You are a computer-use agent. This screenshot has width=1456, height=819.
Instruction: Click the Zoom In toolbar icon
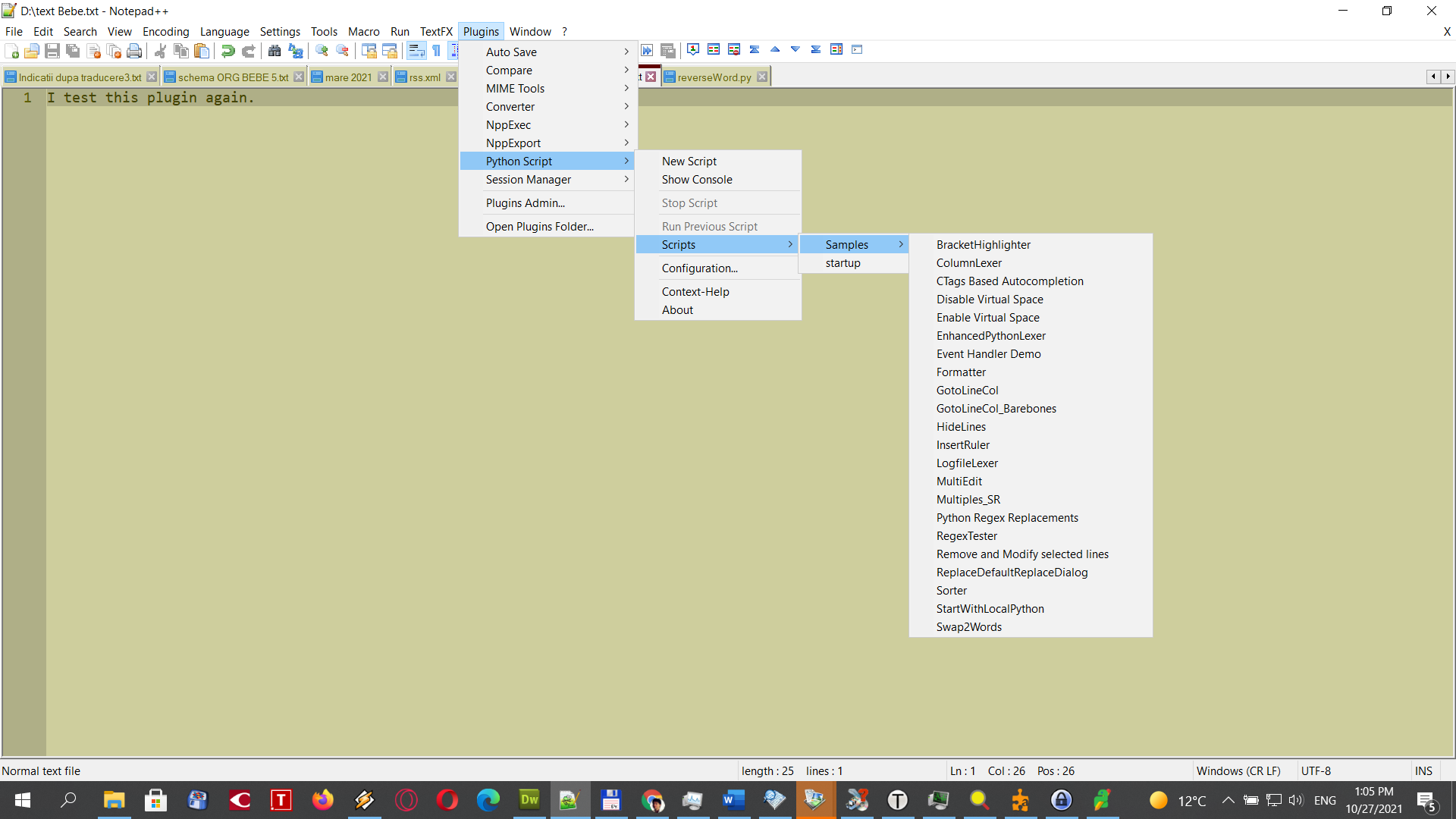point(322,51)
